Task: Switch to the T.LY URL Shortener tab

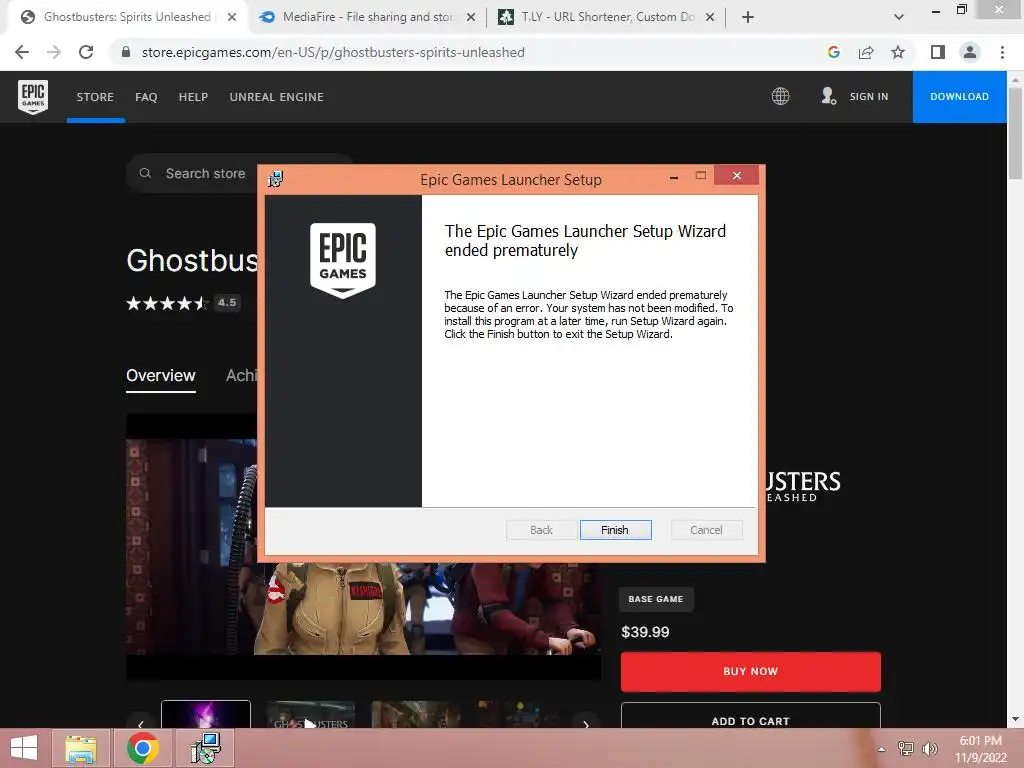Action: (607, 17)
